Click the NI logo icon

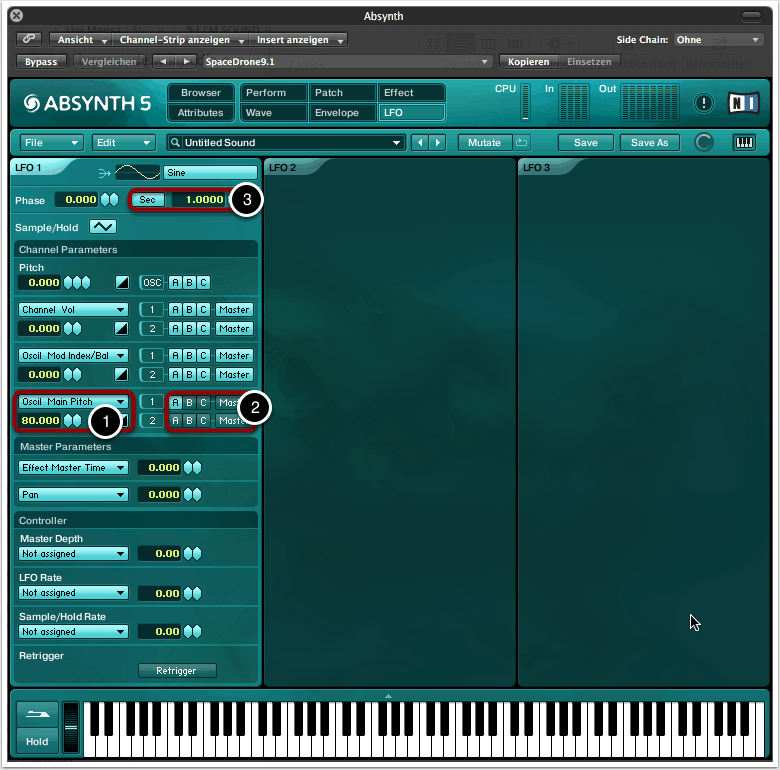(743, 103)
